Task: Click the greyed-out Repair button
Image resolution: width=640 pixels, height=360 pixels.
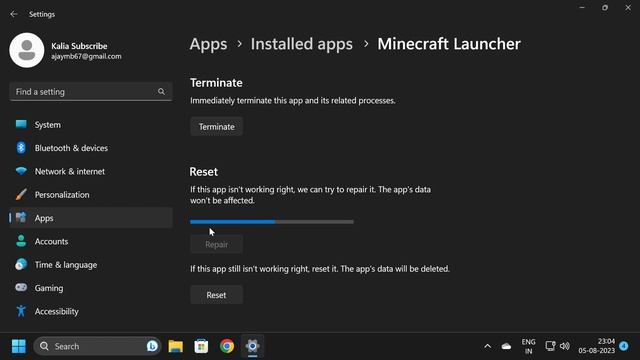Action: coord(216,244)
